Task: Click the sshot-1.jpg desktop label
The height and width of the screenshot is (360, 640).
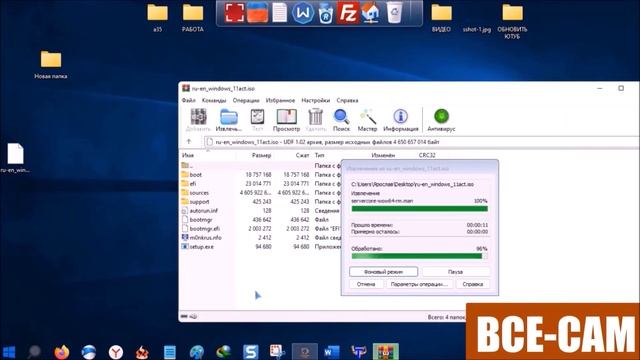Action: point(477,29)
